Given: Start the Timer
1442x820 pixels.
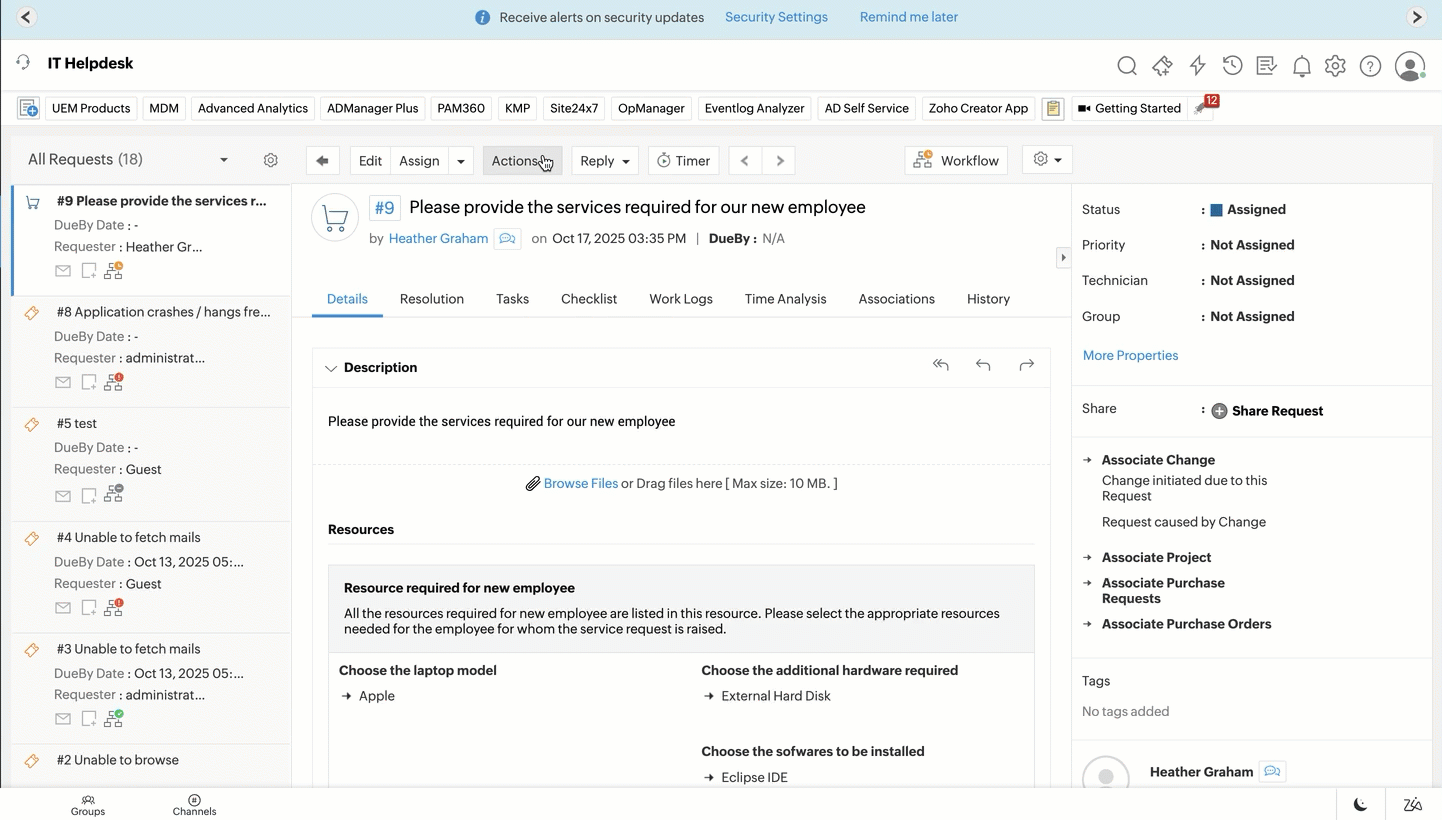Looking at the screenshot, I should [x=684, y=160].
